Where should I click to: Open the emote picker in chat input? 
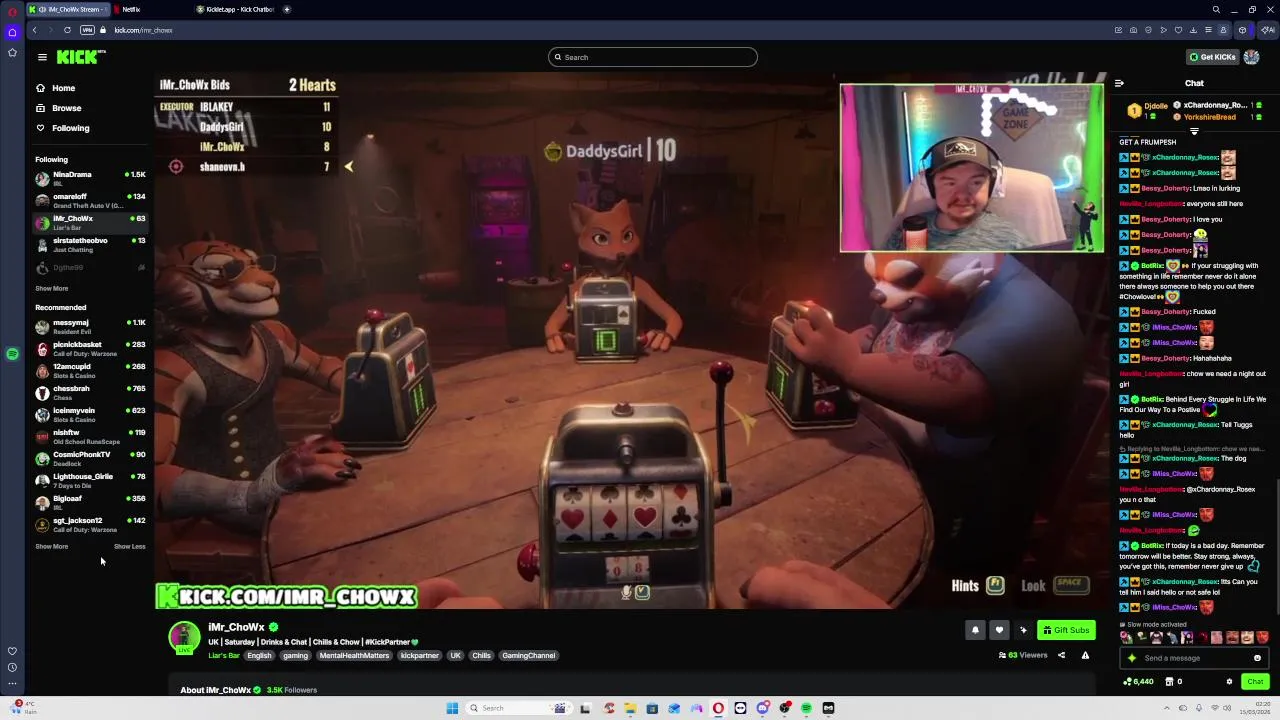[1257, 658]
